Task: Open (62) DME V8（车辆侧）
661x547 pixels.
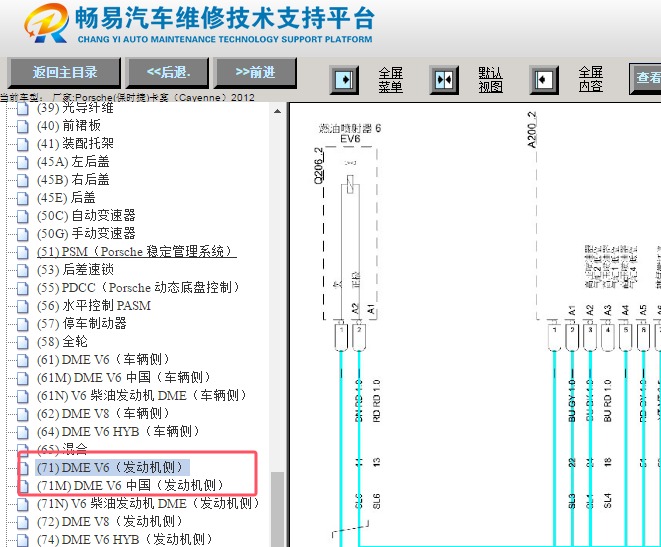Action: tap(104, 413)
